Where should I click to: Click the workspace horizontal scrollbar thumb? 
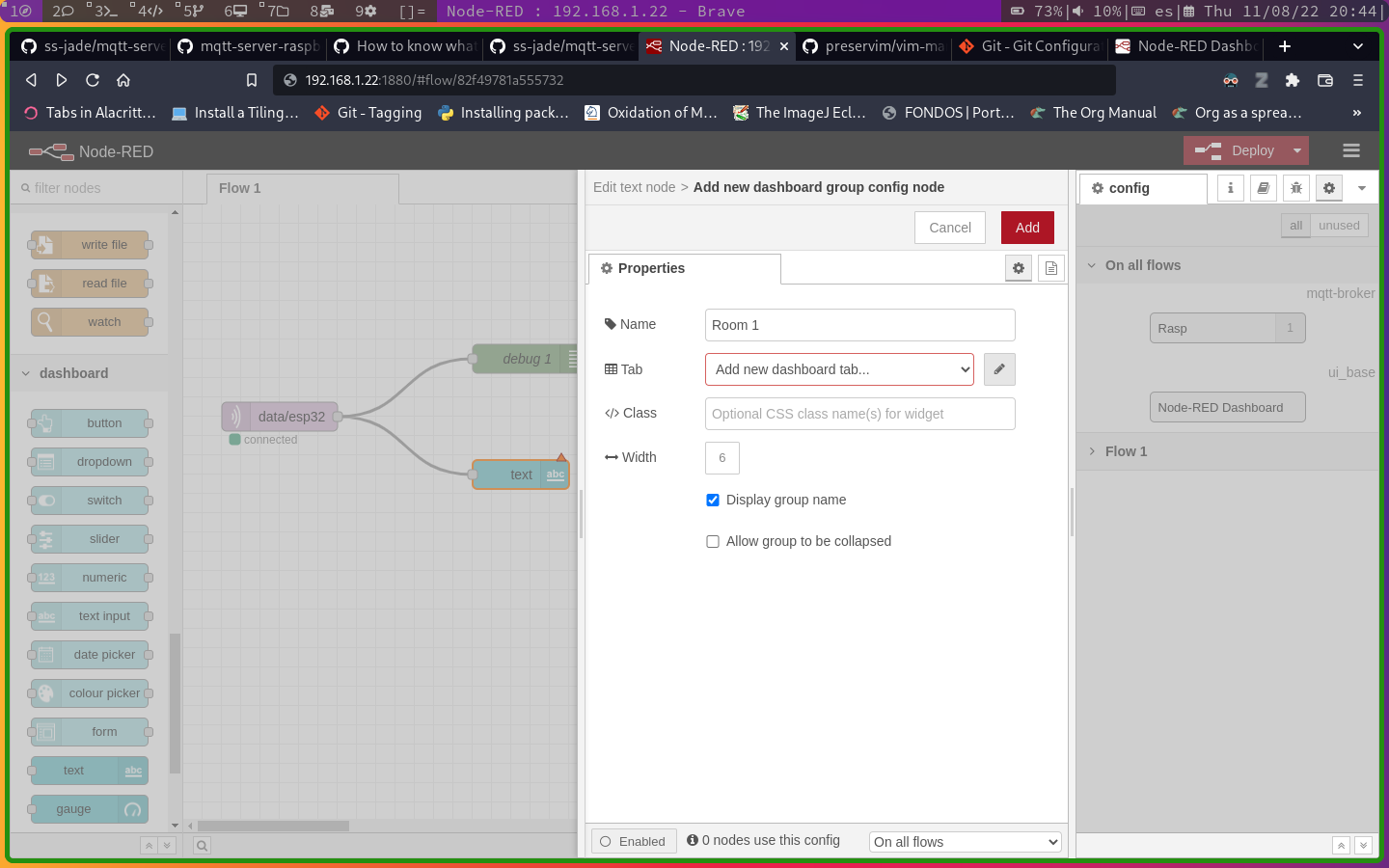click(273, 826)
